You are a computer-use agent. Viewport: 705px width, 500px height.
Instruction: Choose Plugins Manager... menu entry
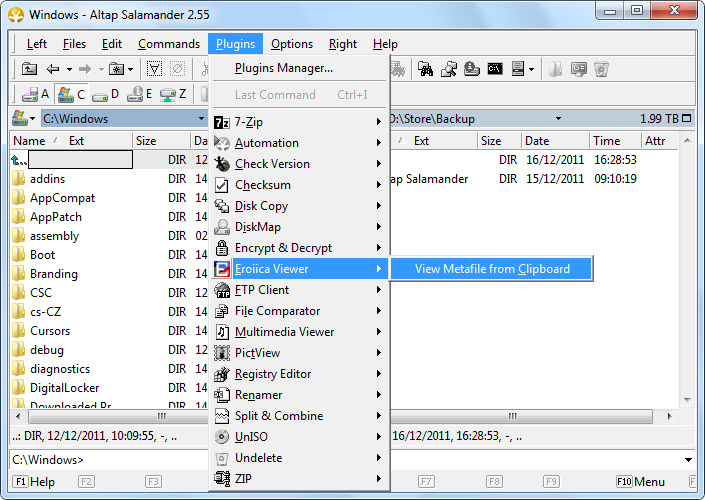click(299, 68)
